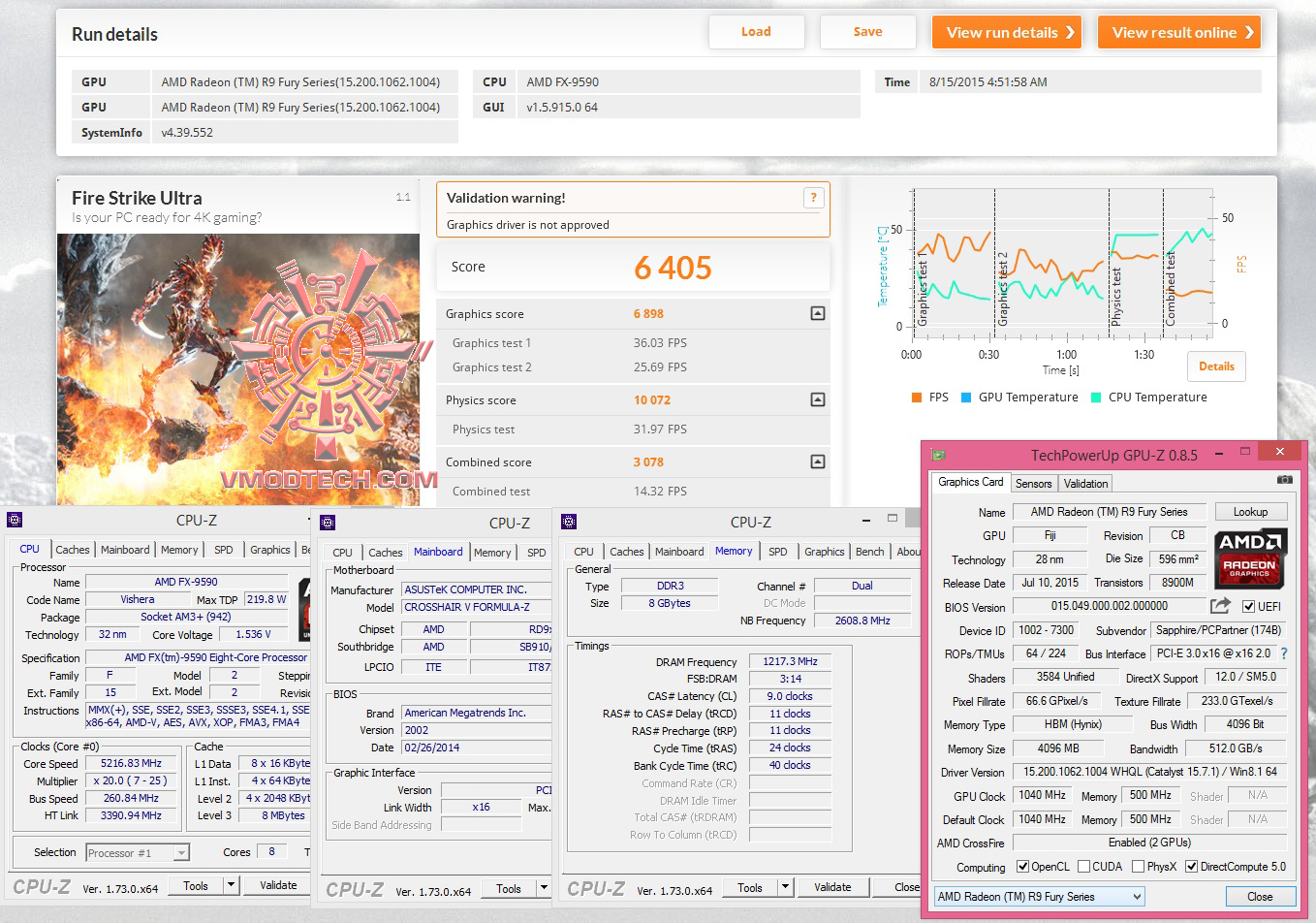Toggle the UEFI checkbox in GPU-Z
Viewport: 1316px width, 923px height.
click(1249, 607)
